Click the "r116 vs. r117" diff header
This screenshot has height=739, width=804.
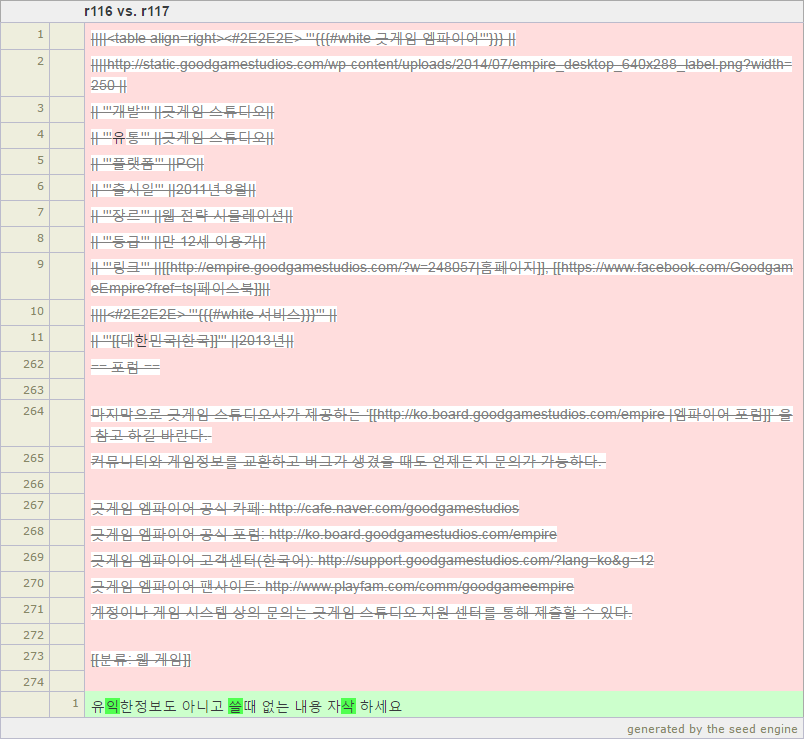tap(127, 11)
